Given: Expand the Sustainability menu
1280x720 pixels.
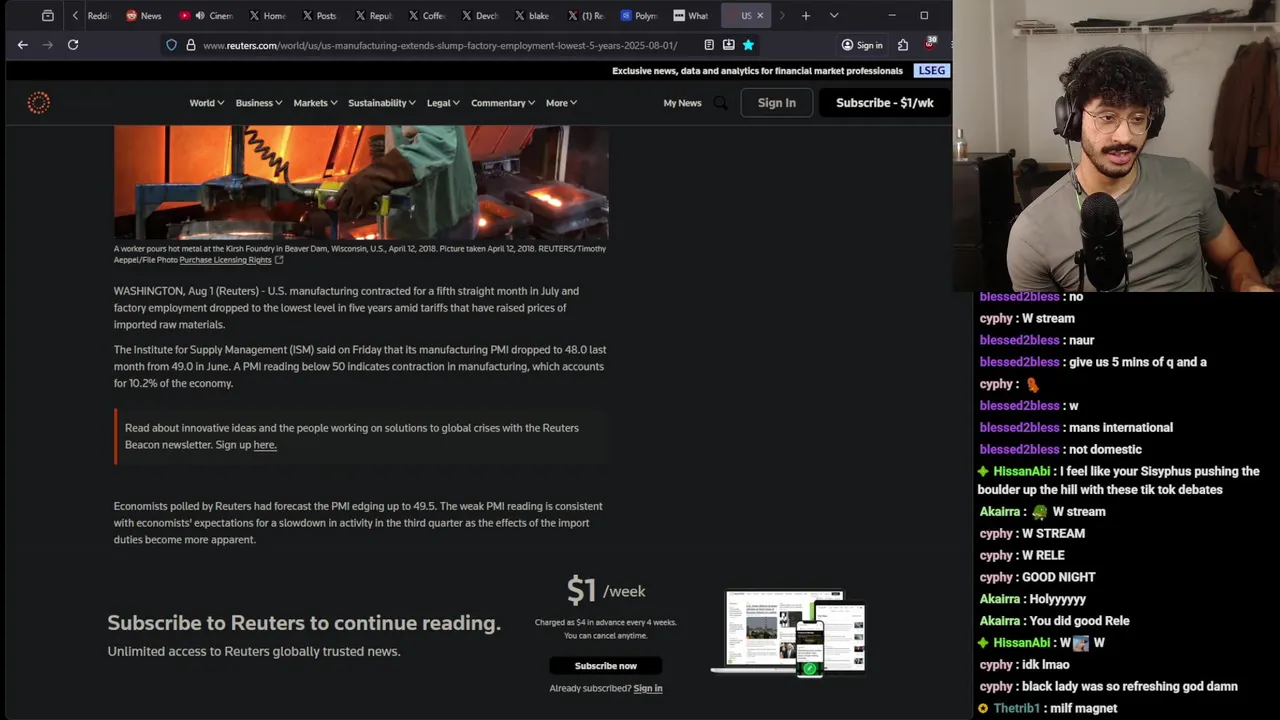Looking at the screenshot, I should click(382, 103).
